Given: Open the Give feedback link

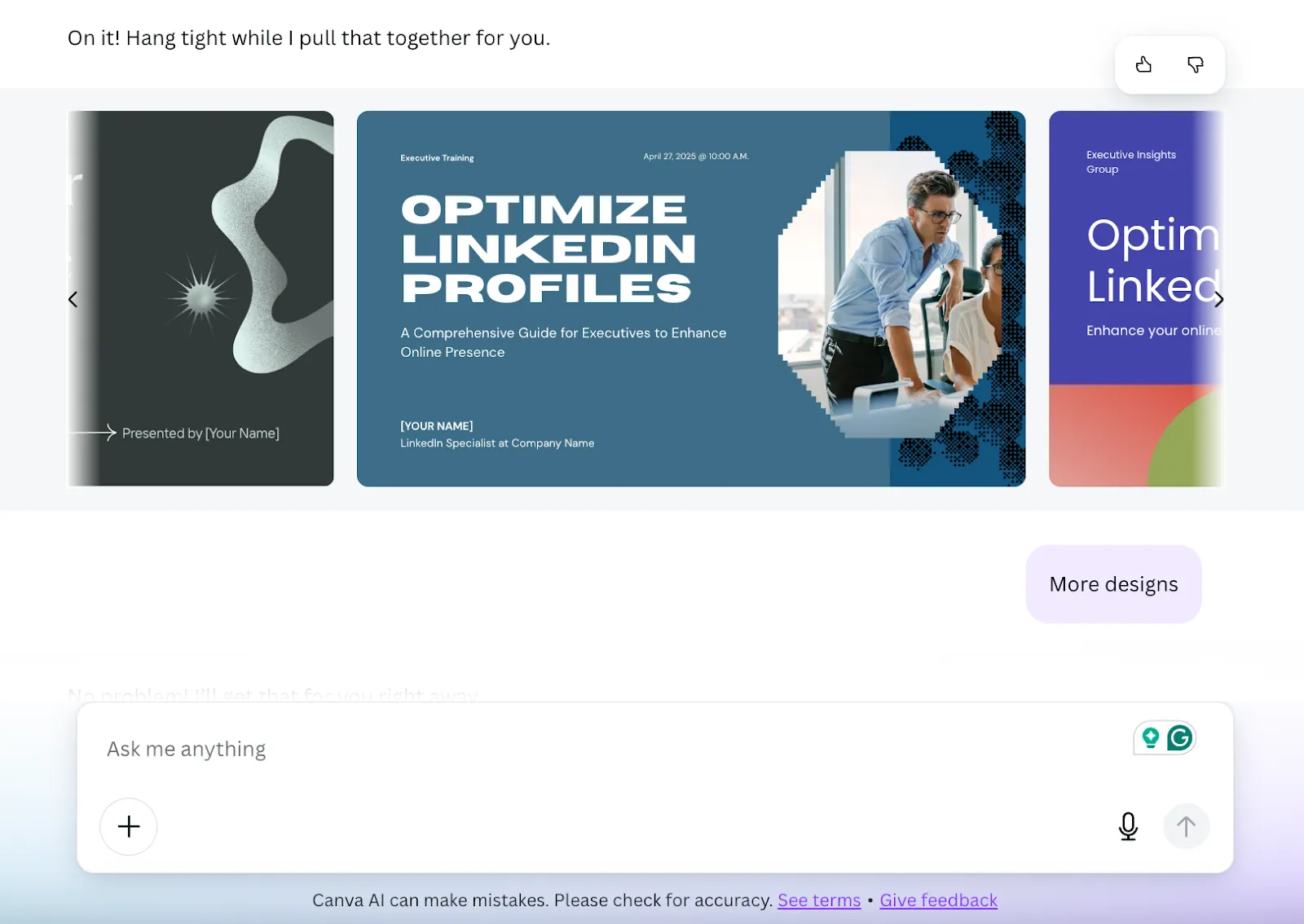Looking at the screenshot, I should tap(938, 900).
